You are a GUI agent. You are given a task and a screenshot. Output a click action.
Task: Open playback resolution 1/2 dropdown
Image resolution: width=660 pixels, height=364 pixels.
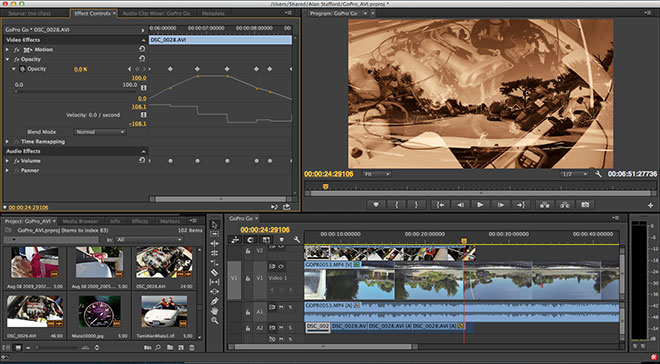coord(574,174)
